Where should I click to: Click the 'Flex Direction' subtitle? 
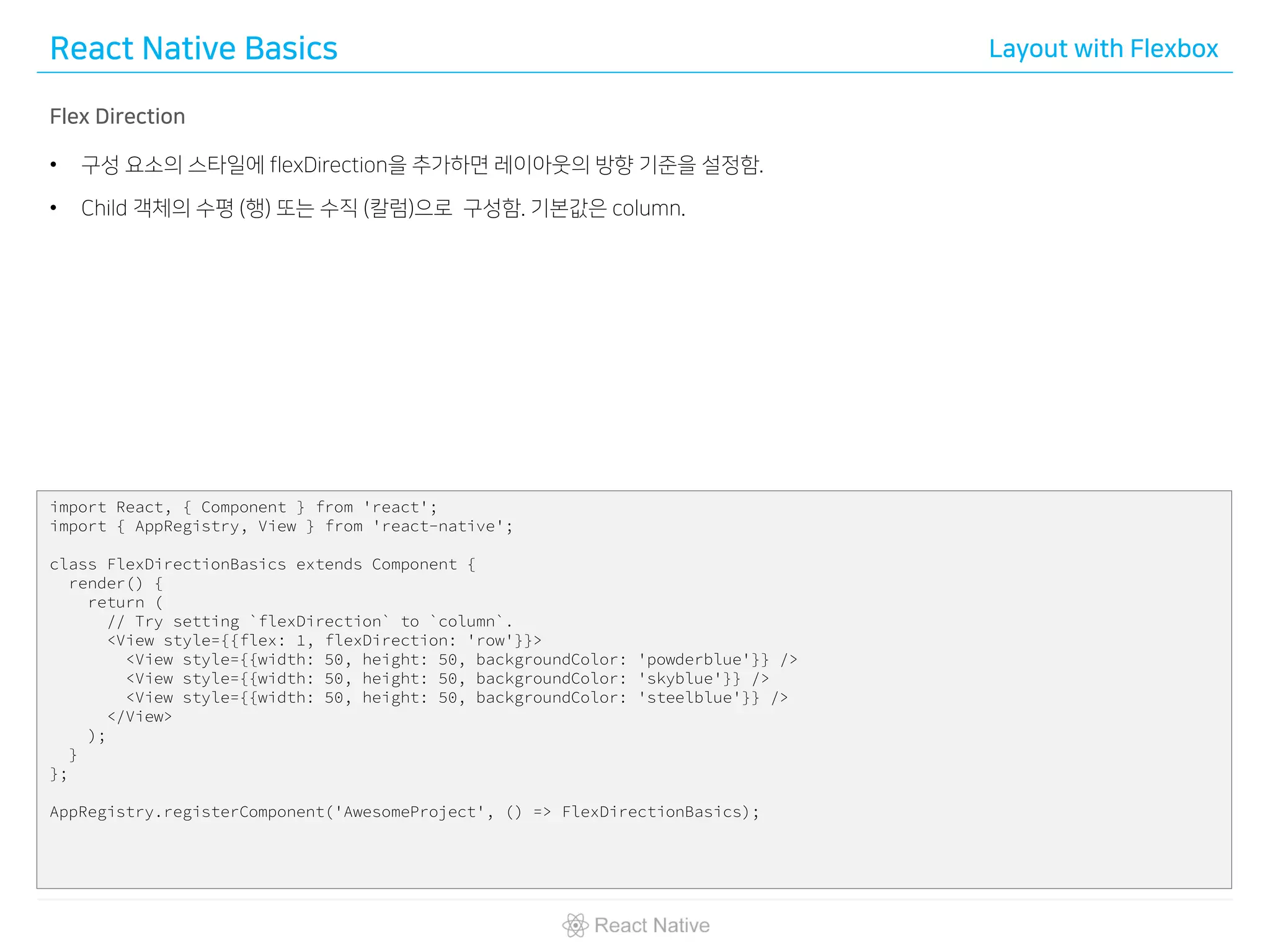click(117, 117)
